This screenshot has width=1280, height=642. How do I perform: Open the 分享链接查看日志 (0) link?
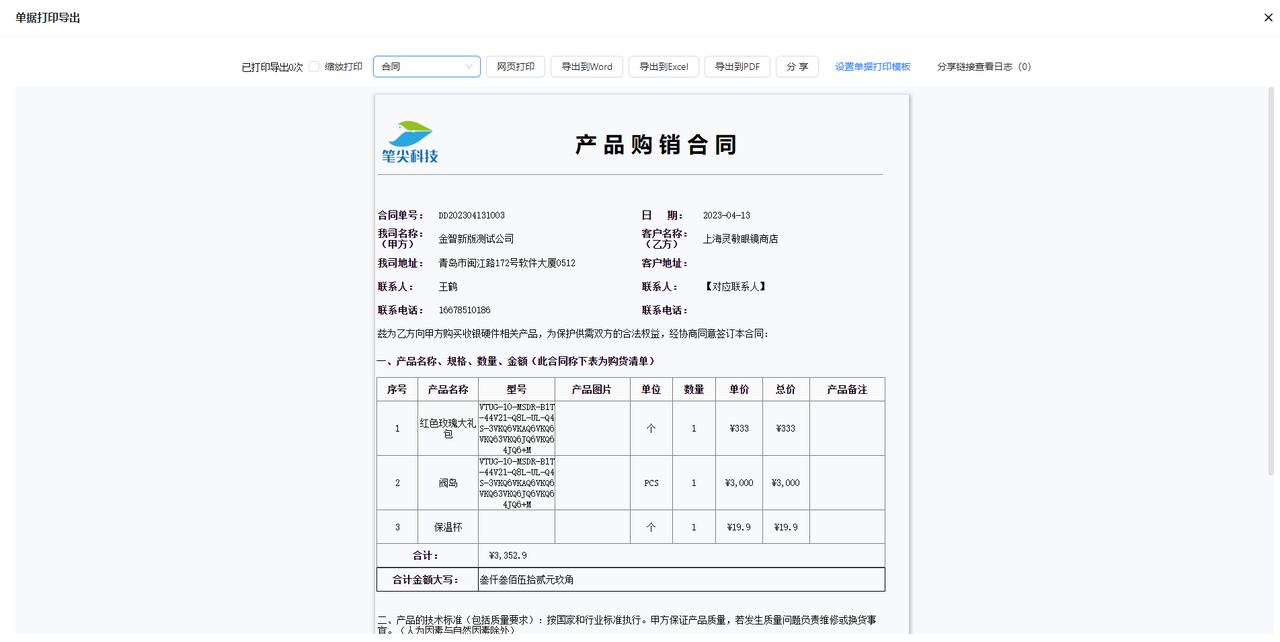(984, 67)
